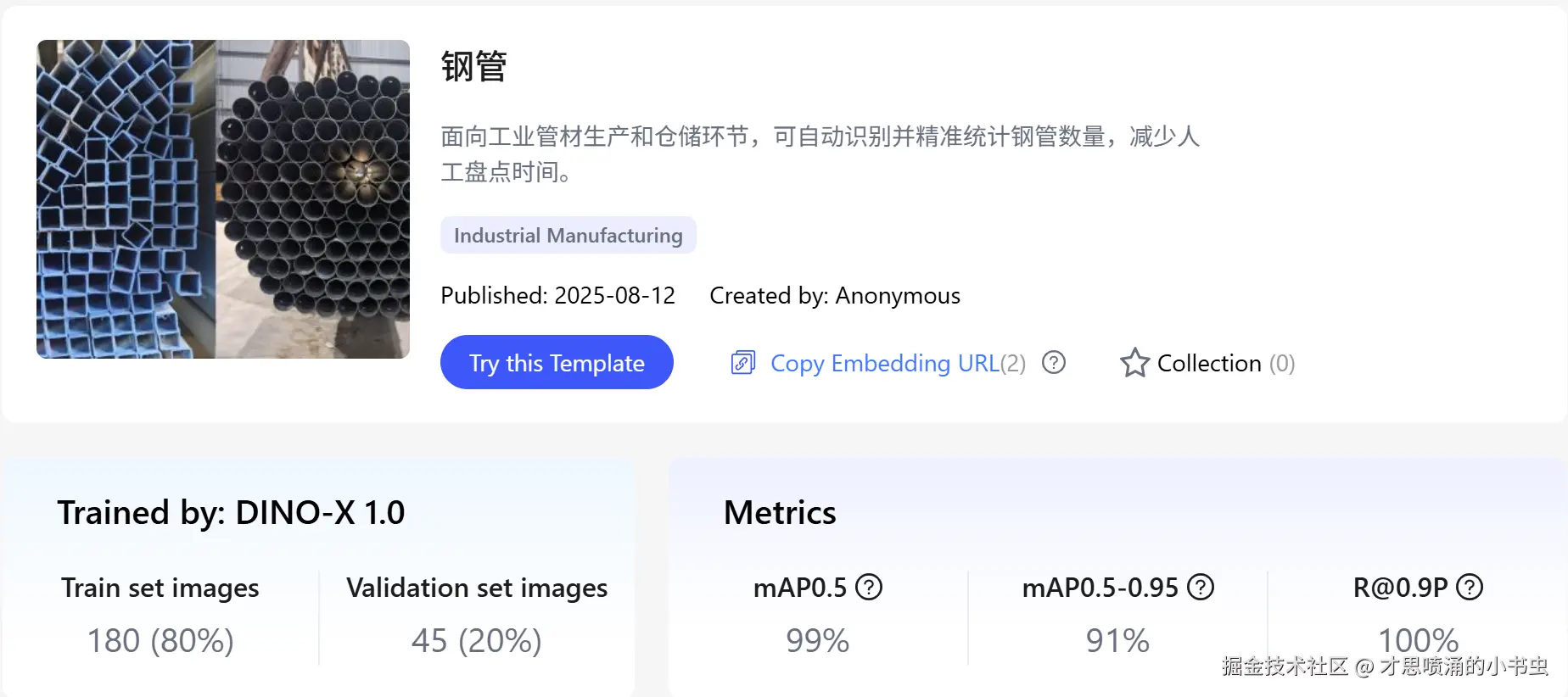Select the Industrial Manufacturing tag
The height and width of the screenshot is (697, 1568).
coord(568,235)
